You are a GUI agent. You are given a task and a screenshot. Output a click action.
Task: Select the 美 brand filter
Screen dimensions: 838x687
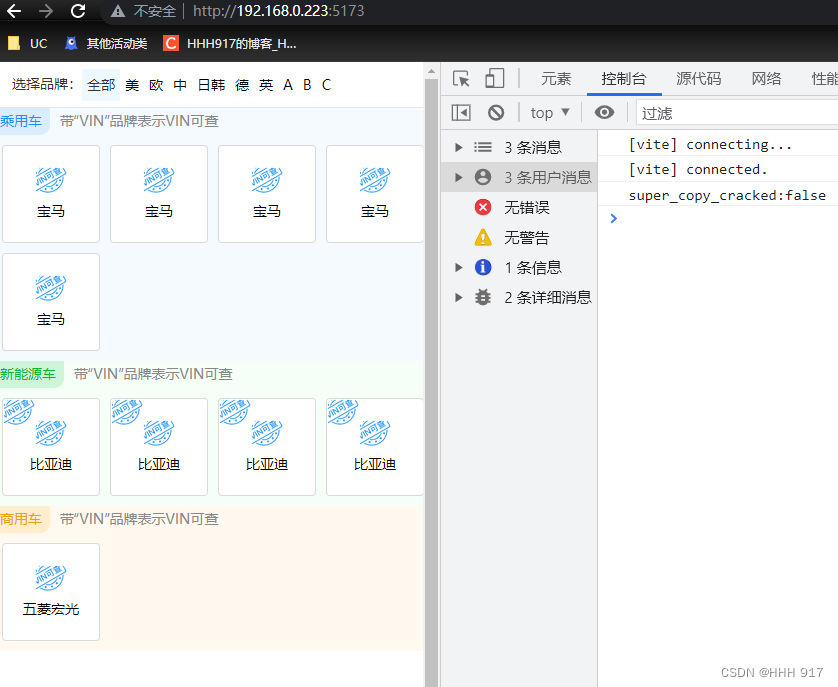pos(132,85)
